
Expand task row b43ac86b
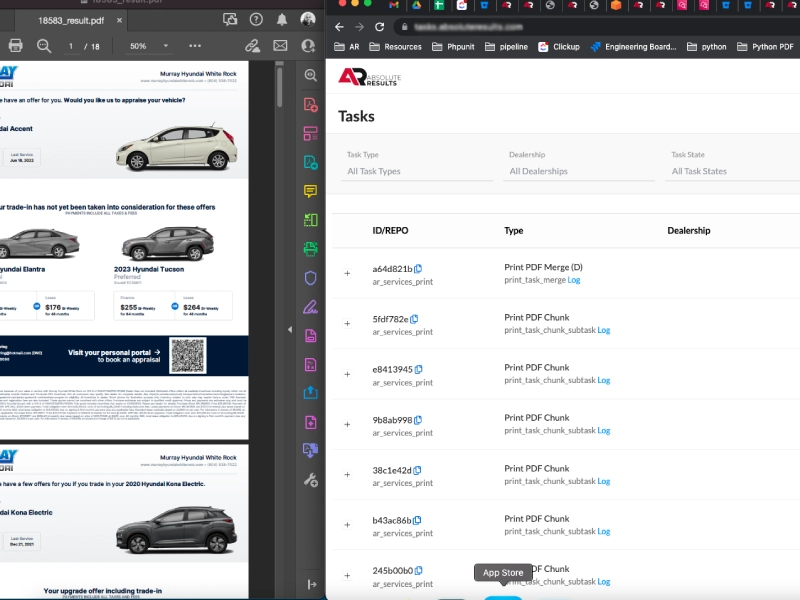[x=347, y=524]
